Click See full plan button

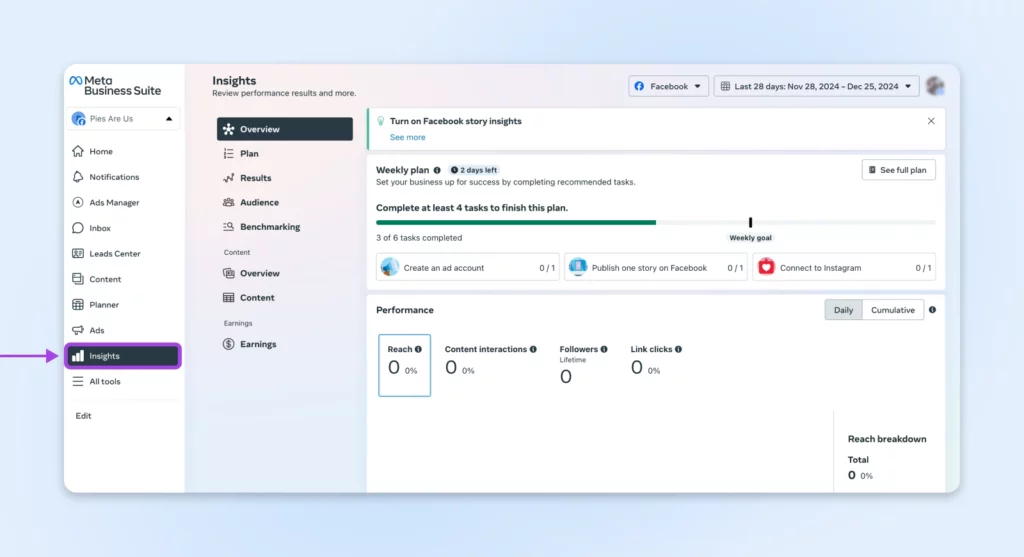coord(899,170)
